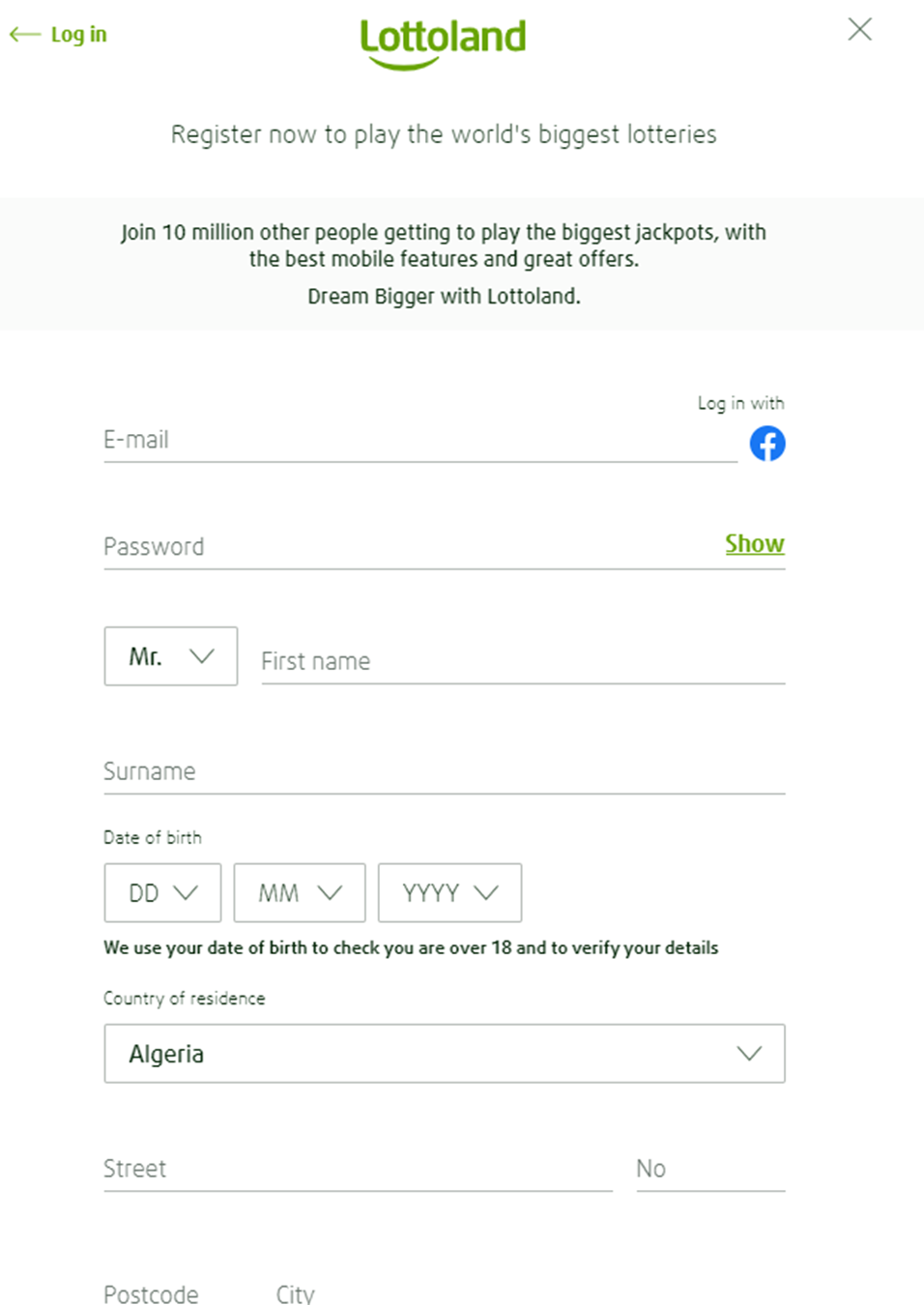Focus the E-mail input field

coord(419,441)
